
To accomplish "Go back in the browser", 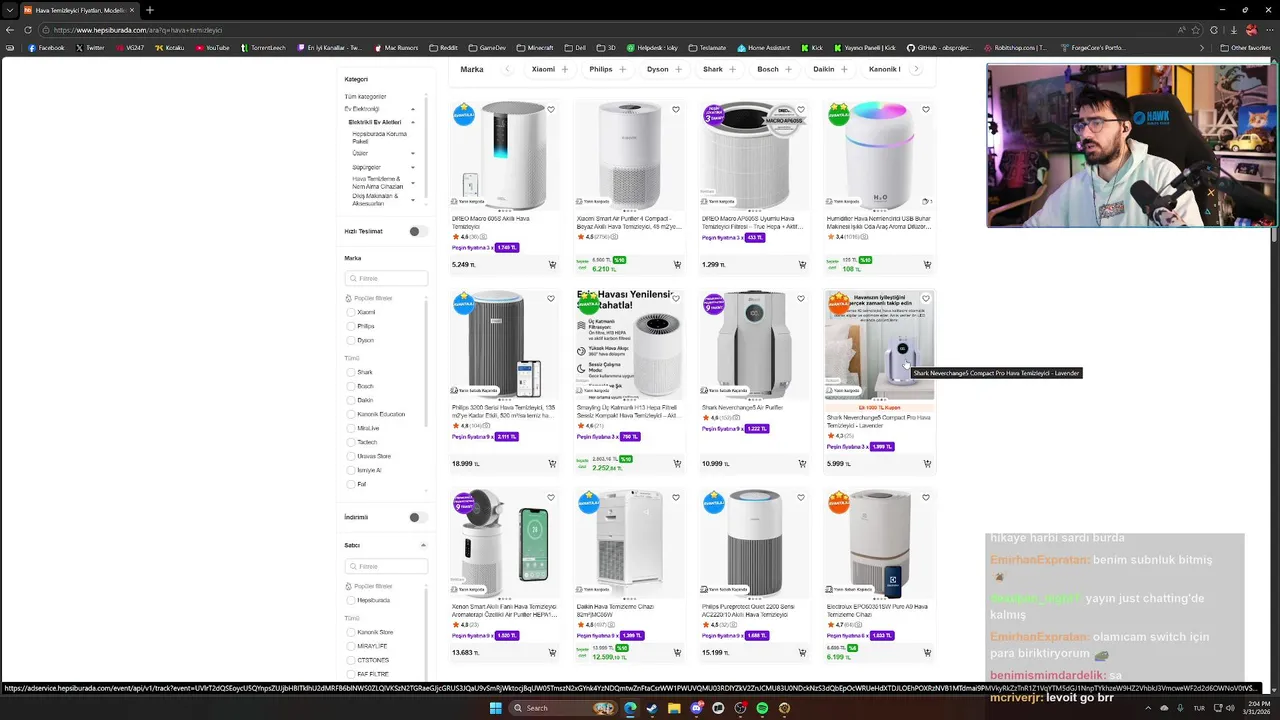I will (10, 30).
